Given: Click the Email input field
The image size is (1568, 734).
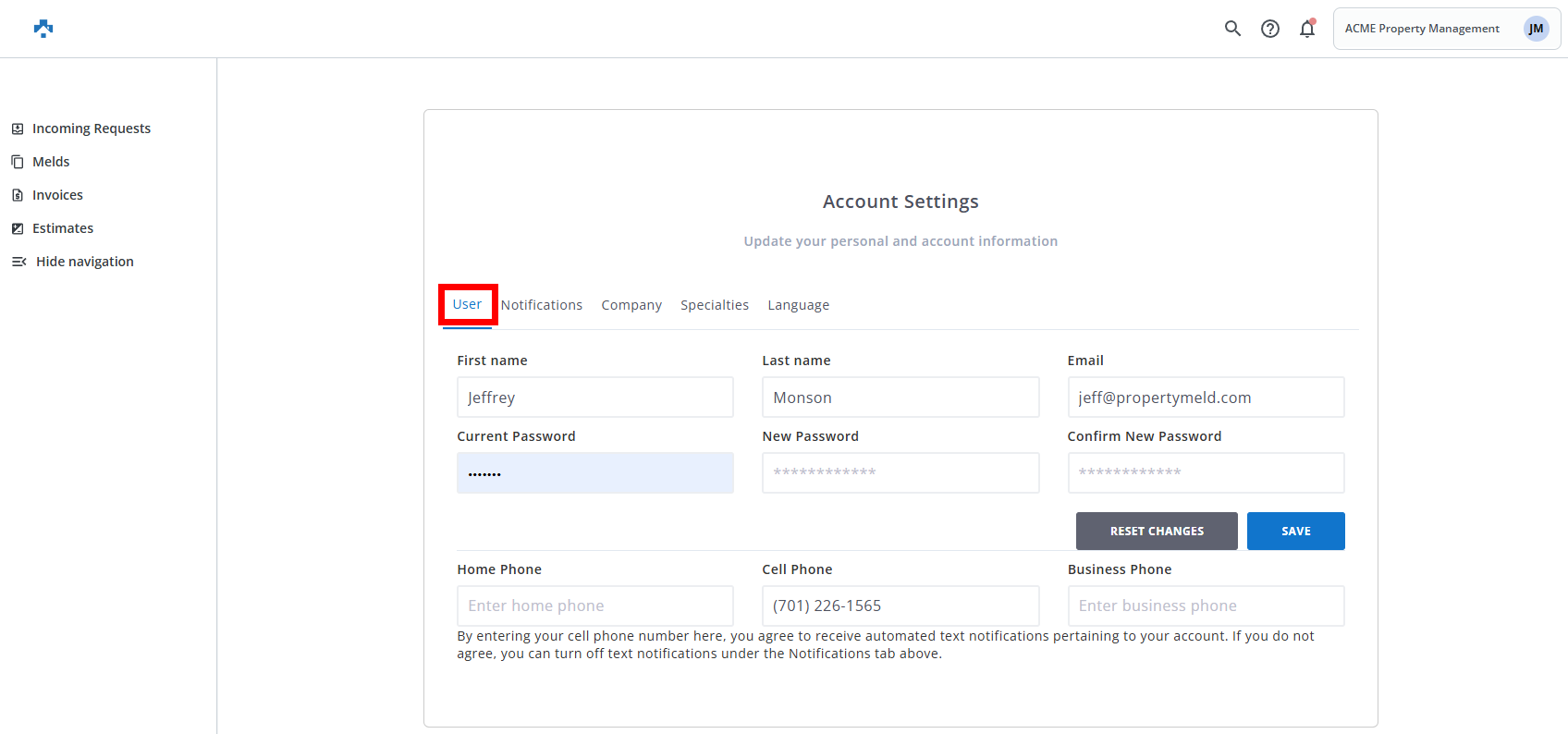Looking at the screenshot, I should (1205, 398).
